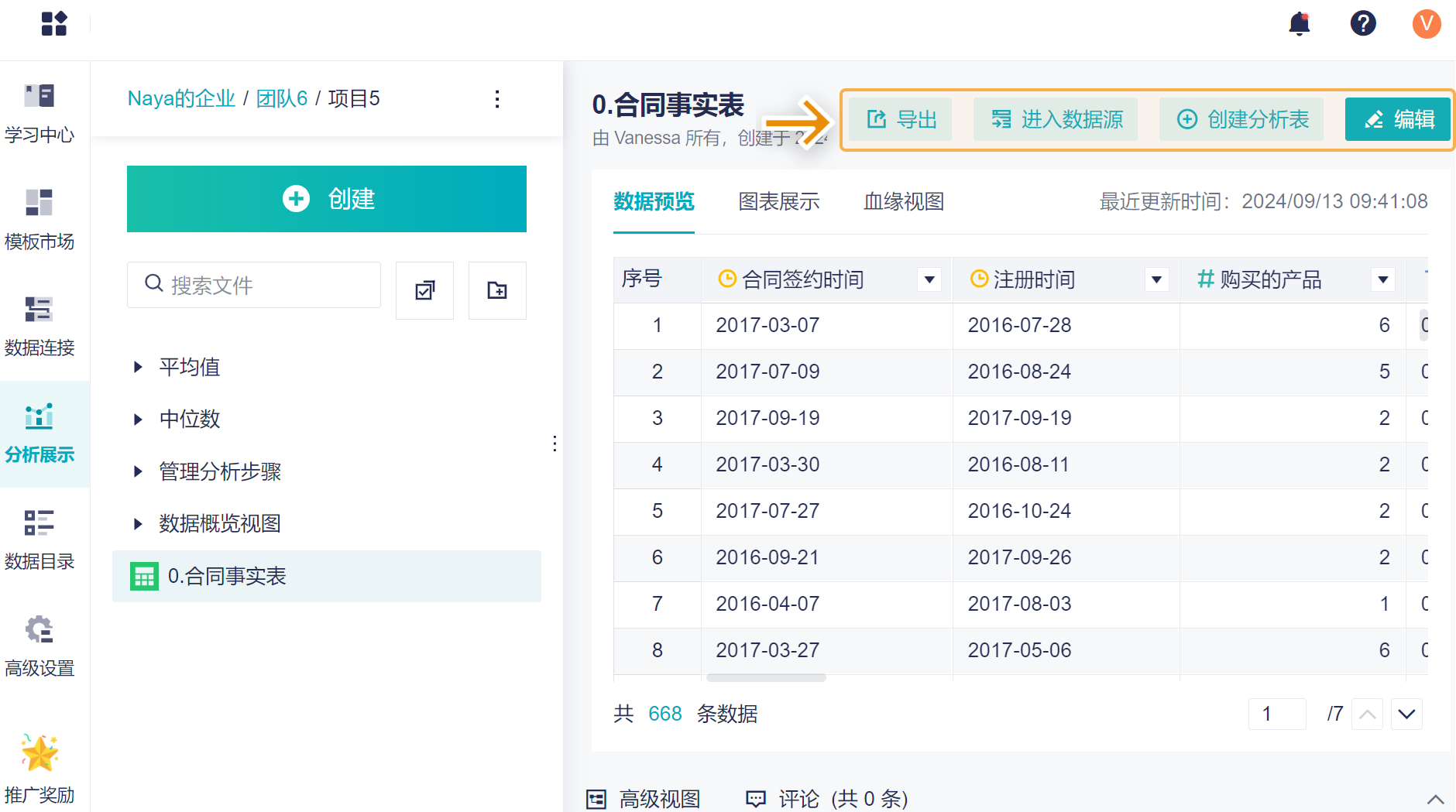Image resolution: width=1456 pixels, height=812 pixels.
Task: Click 注册时间 date type icon
Action: coord(979,279)
